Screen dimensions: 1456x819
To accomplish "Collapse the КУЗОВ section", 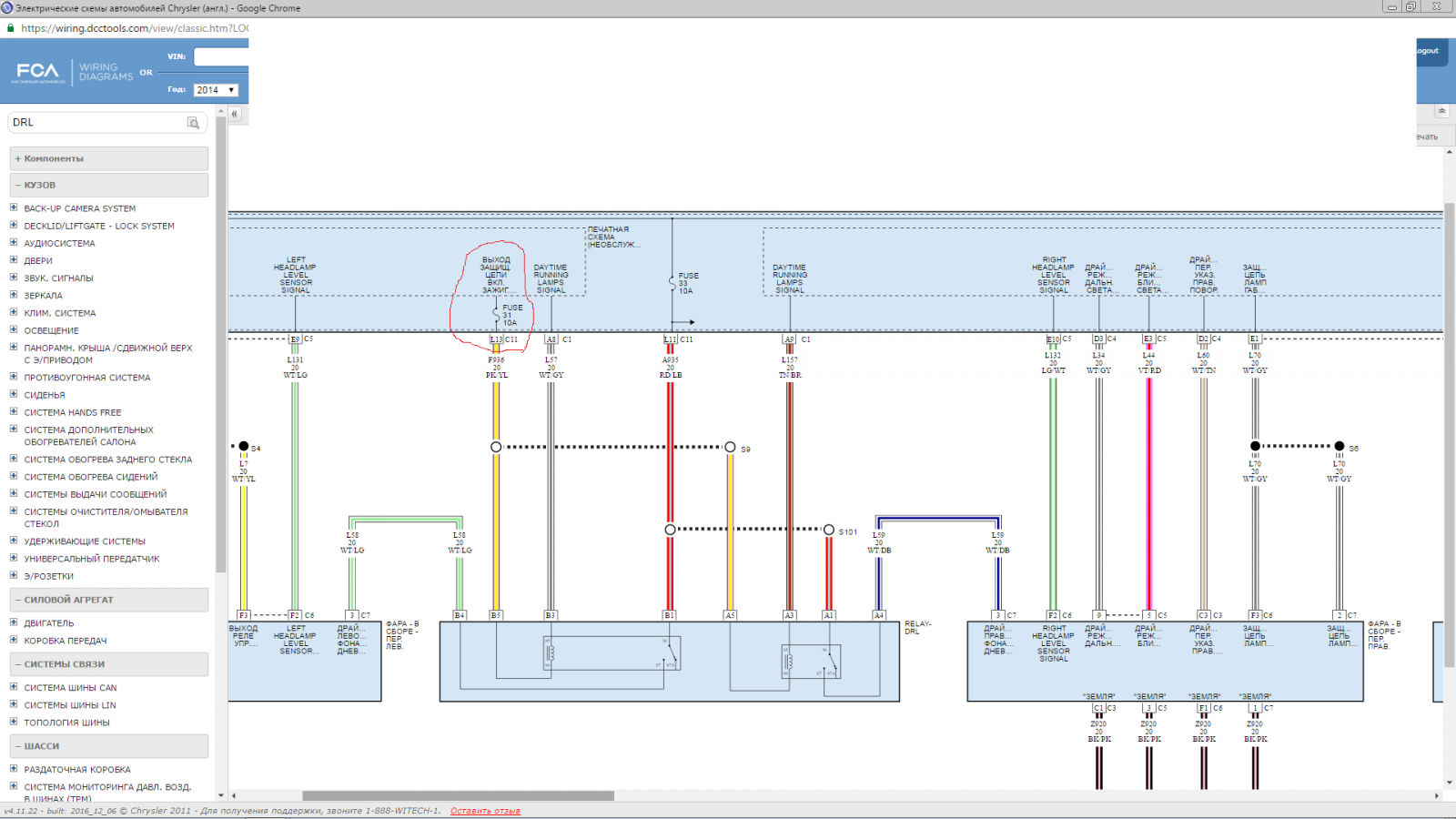I will click(109, 185).
